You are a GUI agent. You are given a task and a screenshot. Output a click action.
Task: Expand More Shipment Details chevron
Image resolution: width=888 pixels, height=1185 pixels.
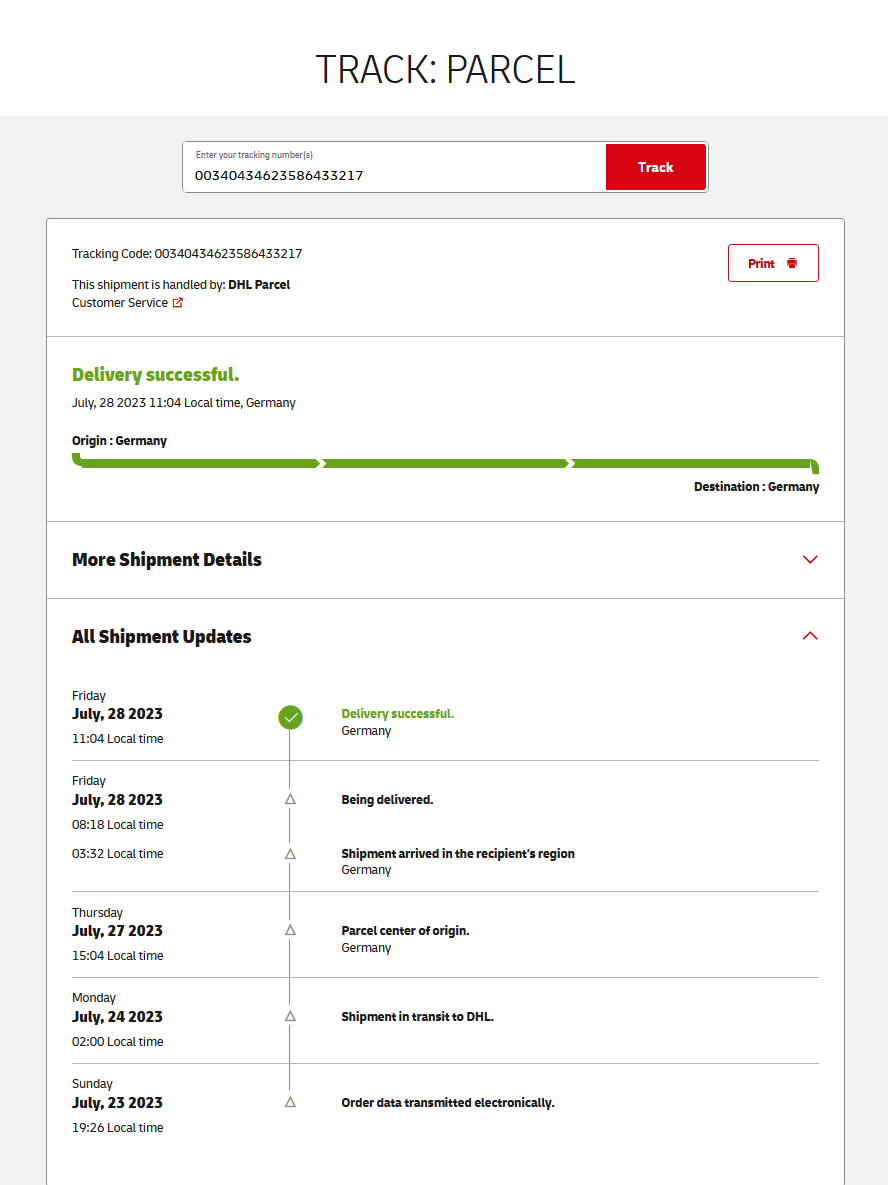click(x=810, y=560)
